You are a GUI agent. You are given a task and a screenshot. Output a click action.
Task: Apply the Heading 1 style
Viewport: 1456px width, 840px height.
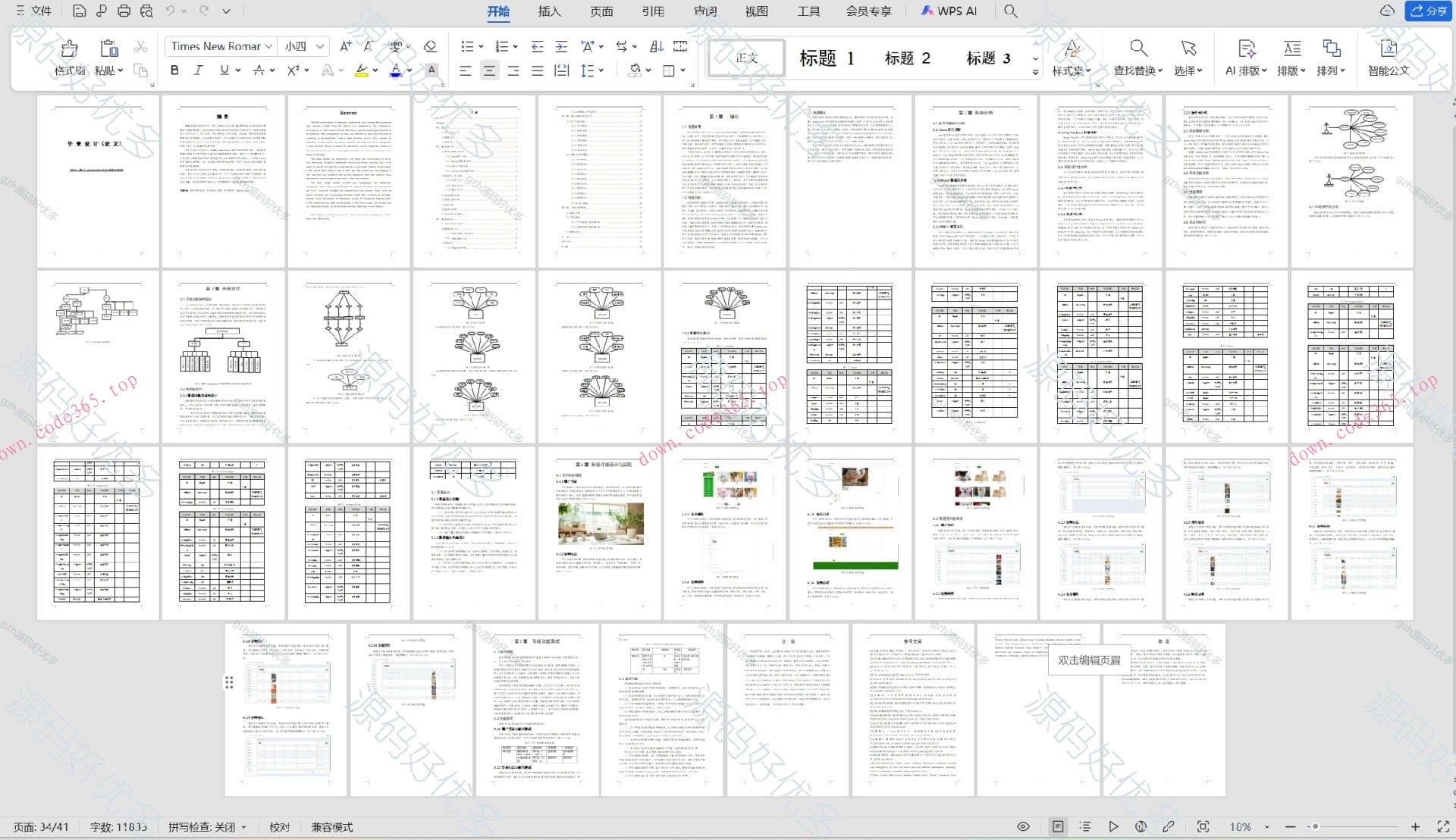827,58
